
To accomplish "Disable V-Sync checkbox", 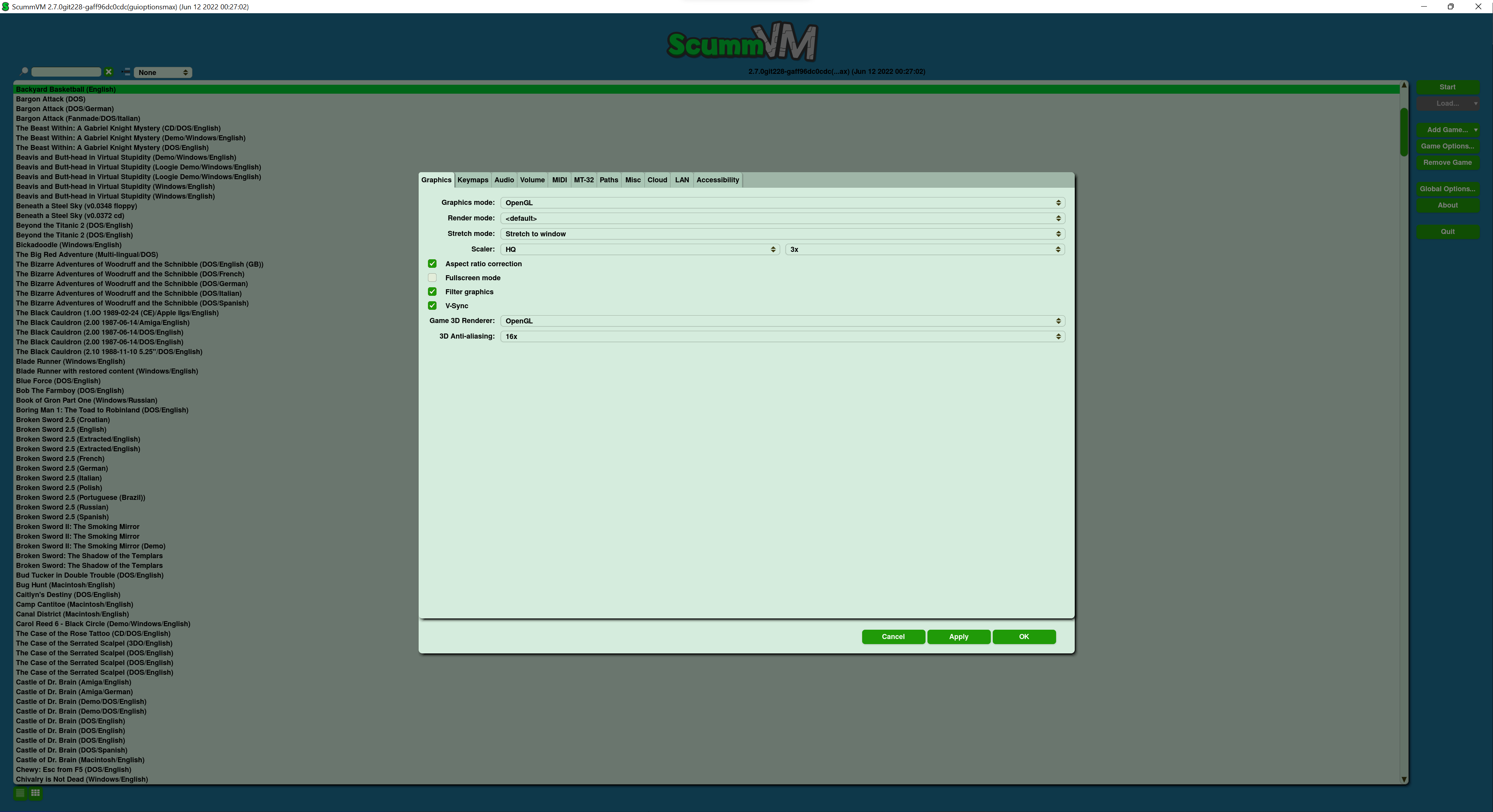I will pyautogui.click(x=432, y=306).
